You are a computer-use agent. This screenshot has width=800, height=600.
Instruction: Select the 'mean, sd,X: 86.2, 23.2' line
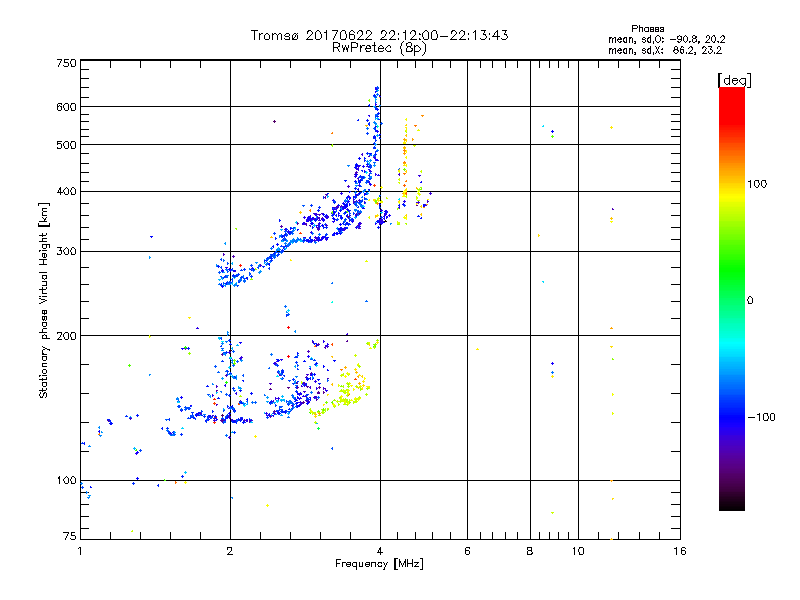pyautogui.click(x=665, y=51)
